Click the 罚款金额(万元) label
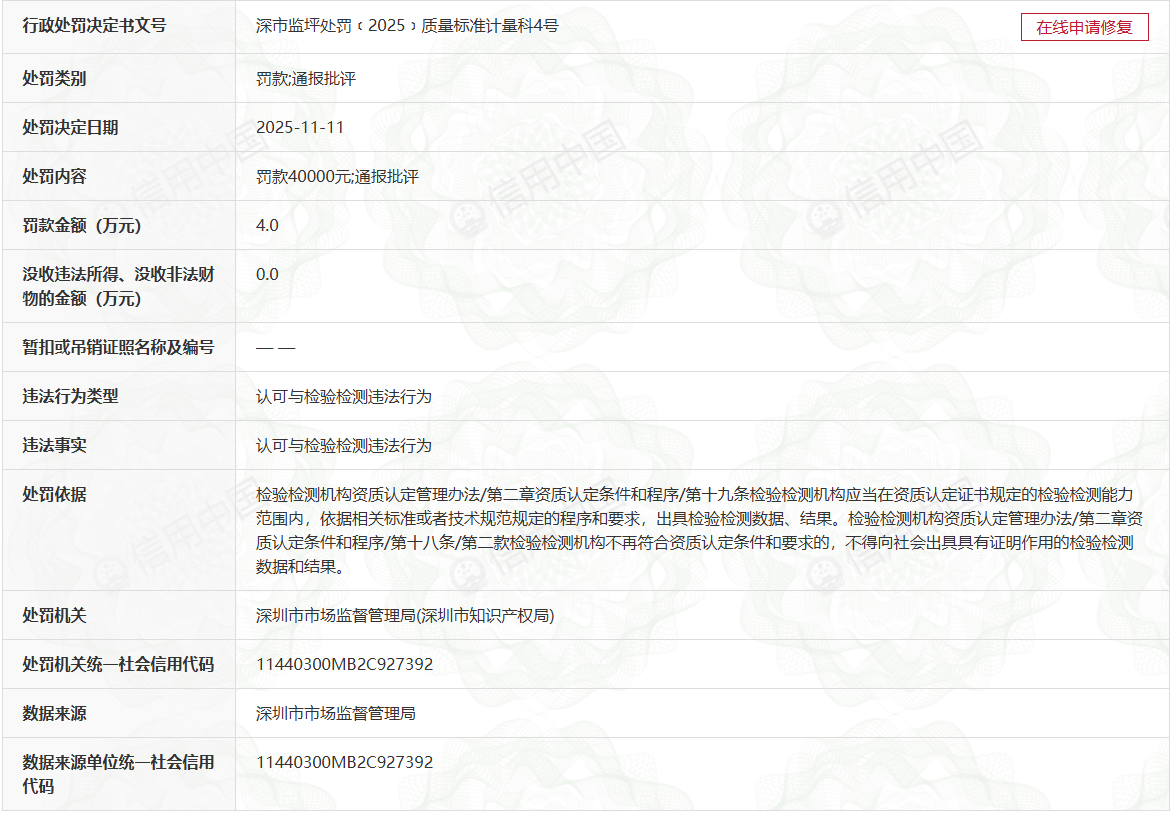The height and width of the screenshot is (813, 1170). pos(82,225)
